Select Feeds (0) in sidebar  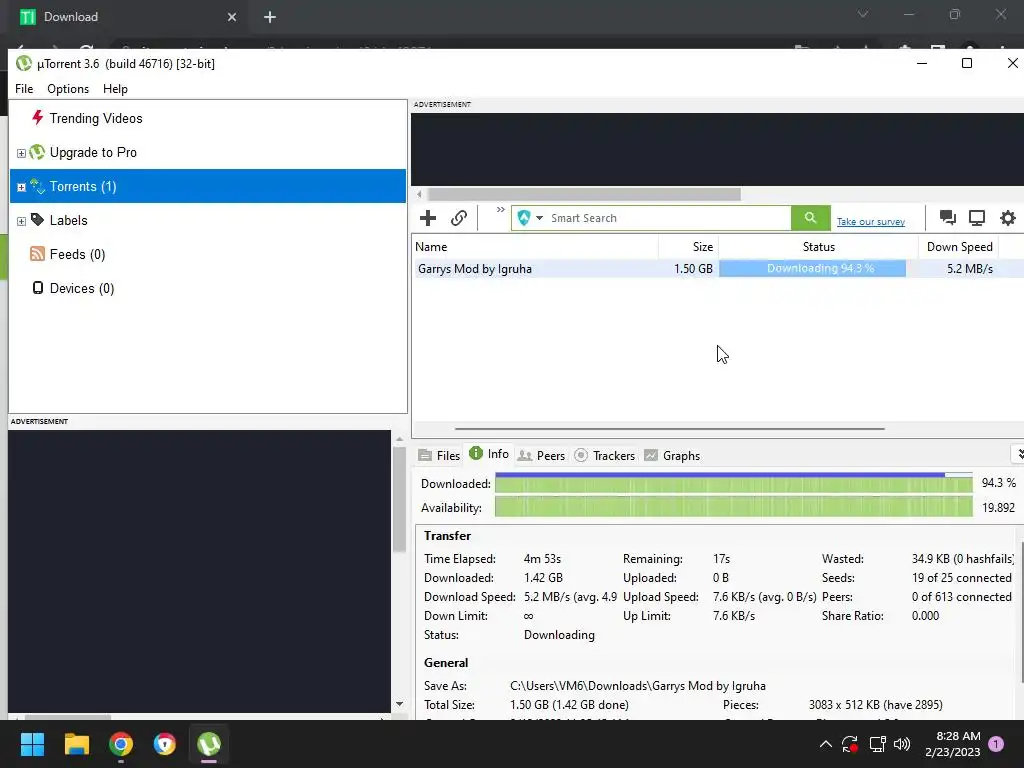click(77, 254)
